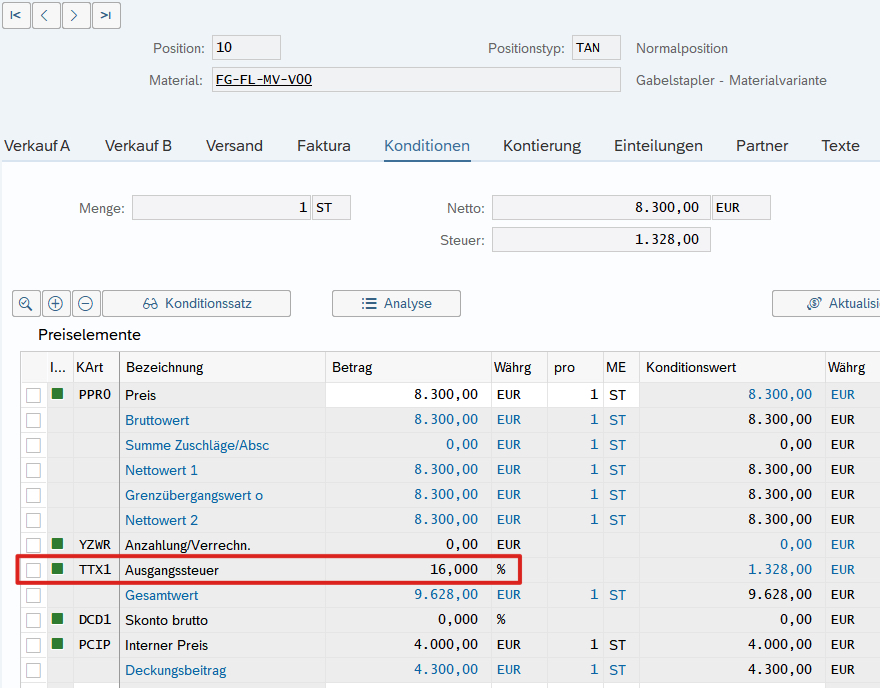This screenshot has width=880, height=688.
Task: Delete row with minus icon
Action: pos(85,304)
